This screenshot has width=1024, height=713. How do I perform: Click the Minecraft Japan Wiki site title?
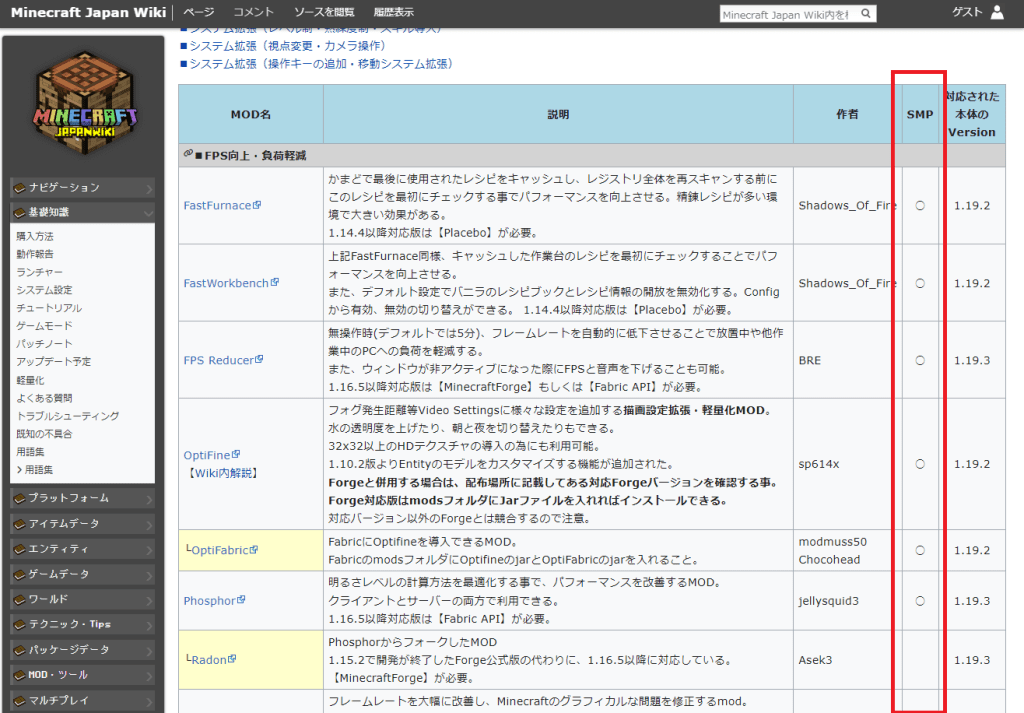(88, 12)
